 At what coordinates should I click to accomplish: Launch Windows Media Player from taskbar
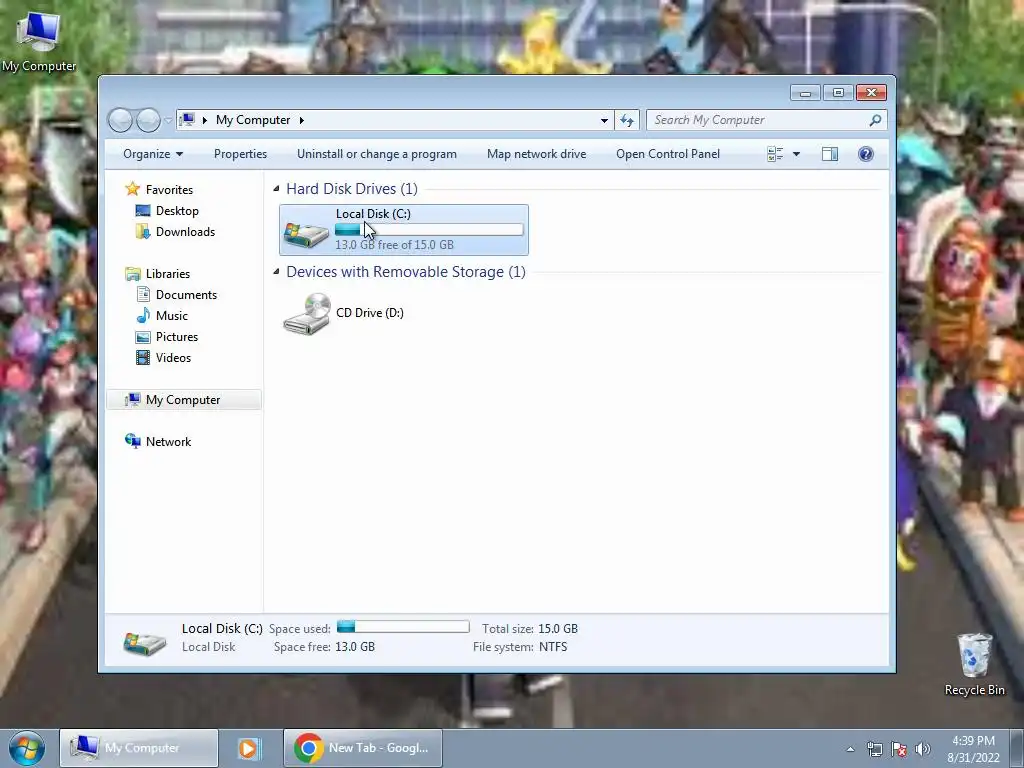(248, 748)
